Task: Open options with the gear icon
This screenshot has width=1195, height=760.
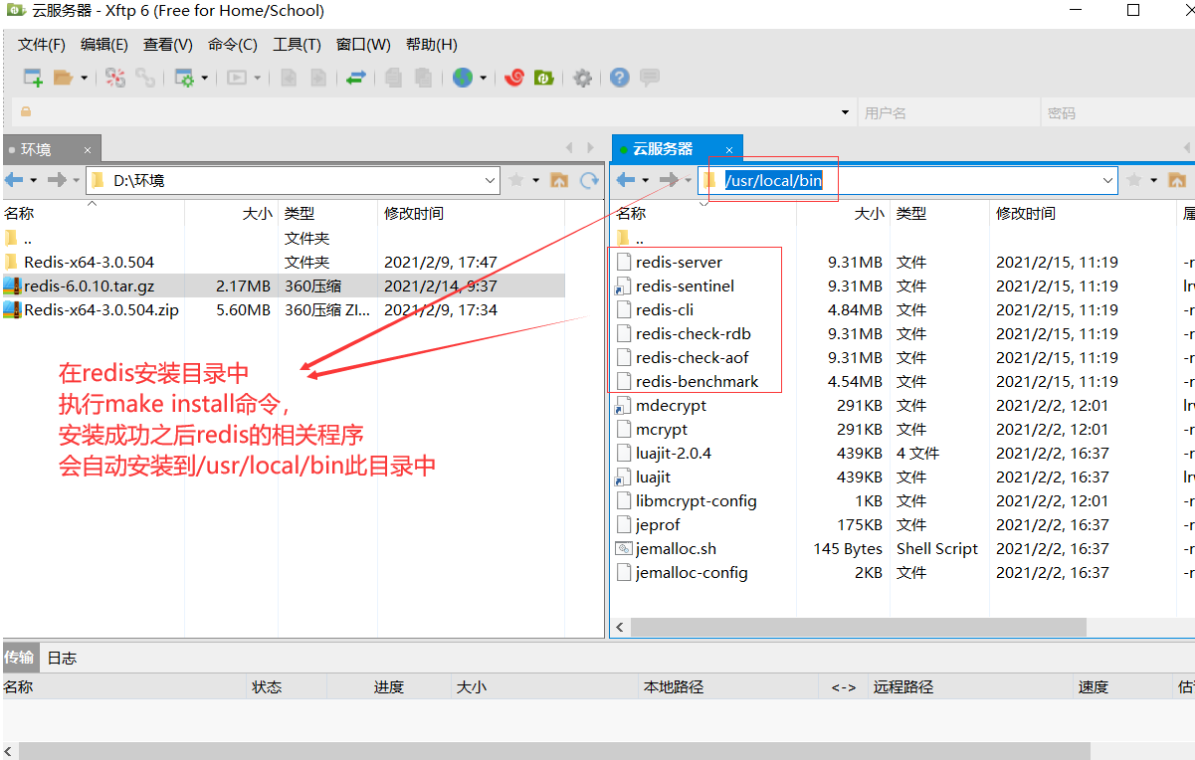Action: pyautogui.click(x=582, y=77)
